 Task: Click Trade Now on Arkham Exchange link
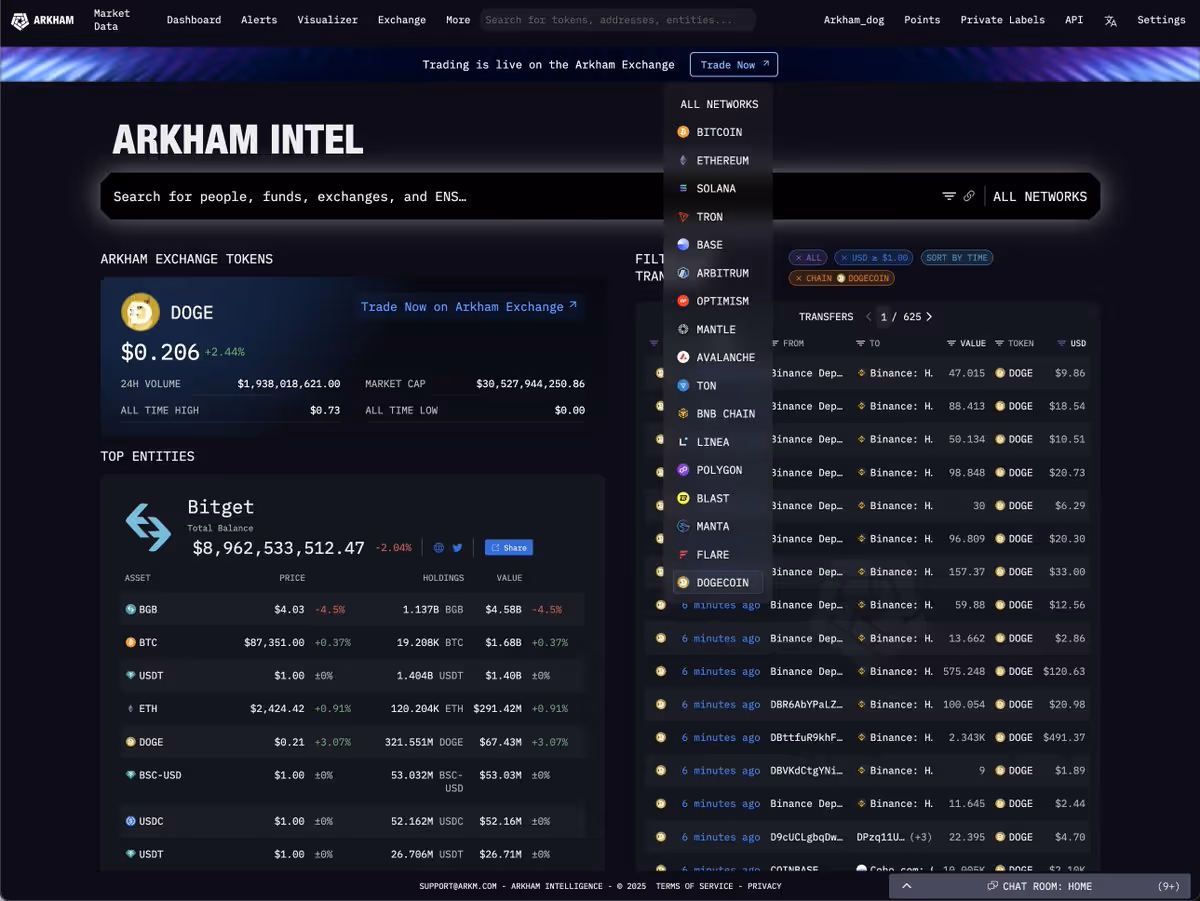tap(469, 307)
